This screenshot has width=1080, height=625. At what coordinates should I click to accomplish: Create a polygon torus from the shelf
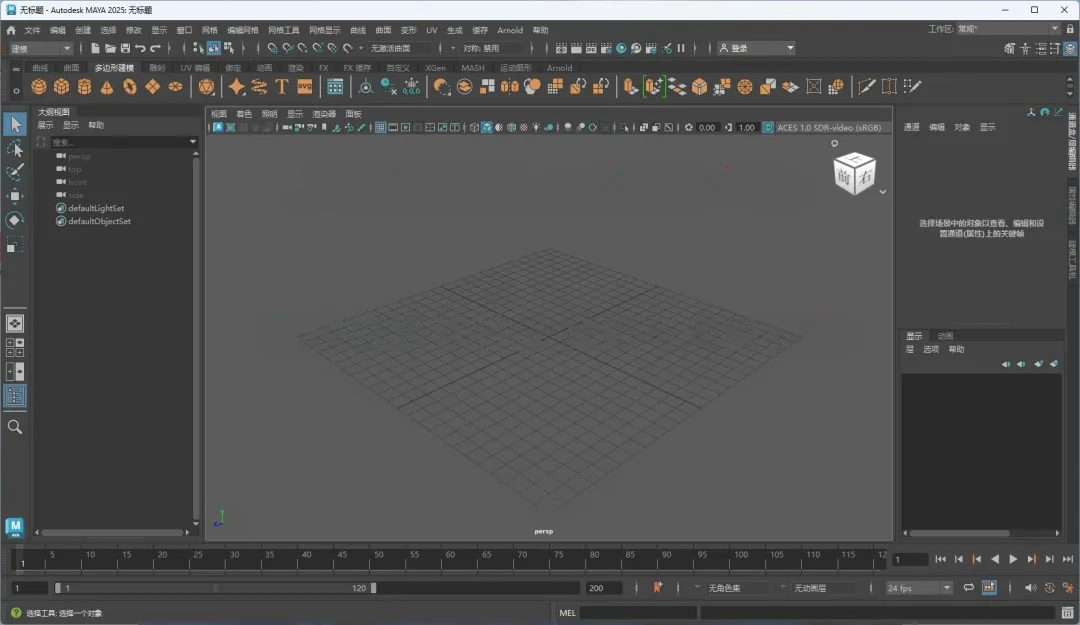(129, 87)
